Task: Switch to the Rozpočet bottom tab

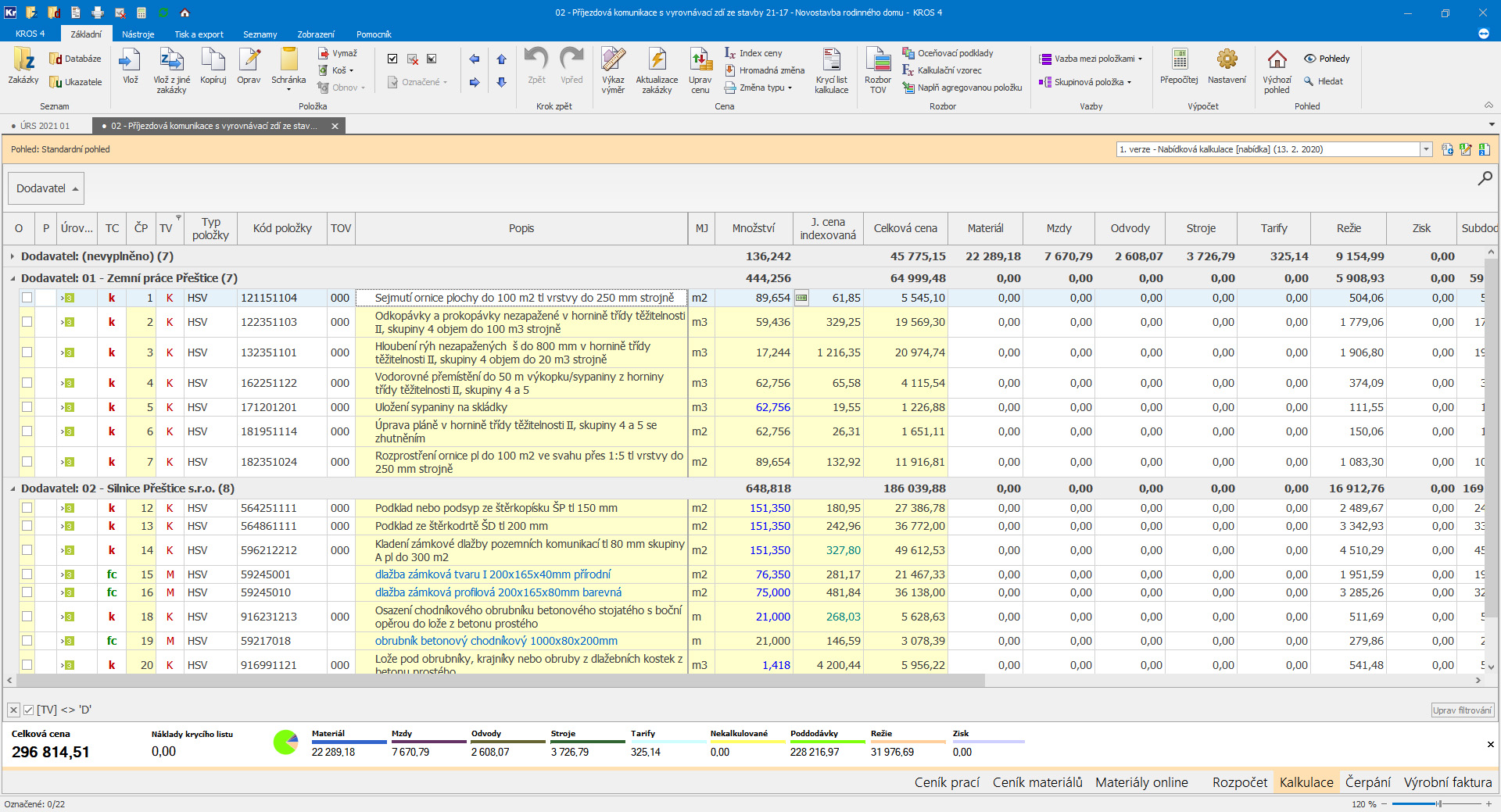Action: pyautogui.click(x=1239, y=782)
